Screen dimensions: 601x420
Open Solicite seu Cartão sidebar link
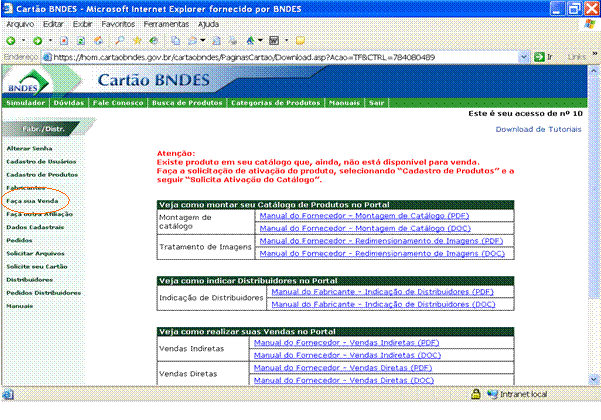pos(37,266)
